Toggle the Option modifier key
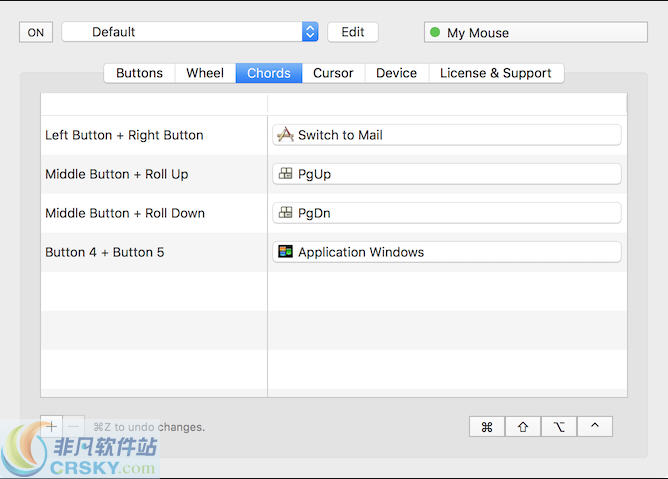The width and height of the screenshot is (668, 479). (x=559, y=427)
